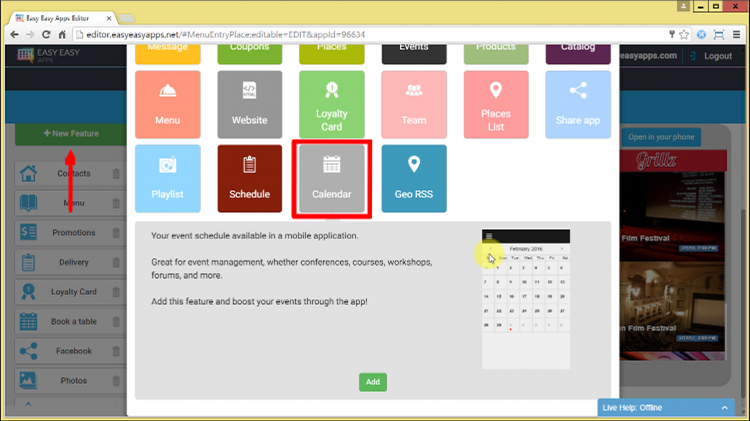Go to next month in calendar preview
This screenshot has width=750, height=421.
(562, 249)
